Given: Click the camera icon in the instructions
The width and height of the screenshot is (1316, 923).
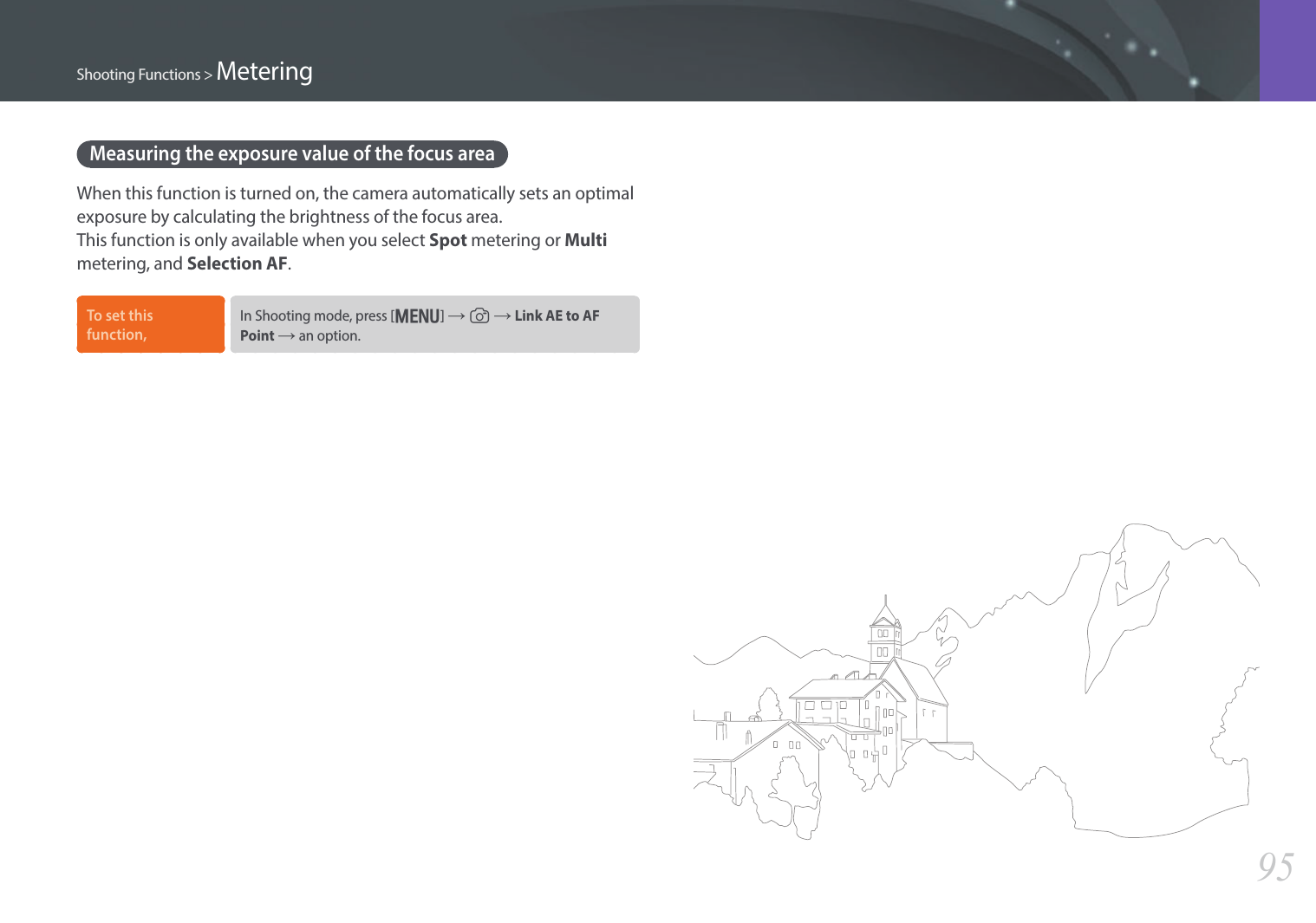Looking at the screenshot, I should click(x=479, y=316).
